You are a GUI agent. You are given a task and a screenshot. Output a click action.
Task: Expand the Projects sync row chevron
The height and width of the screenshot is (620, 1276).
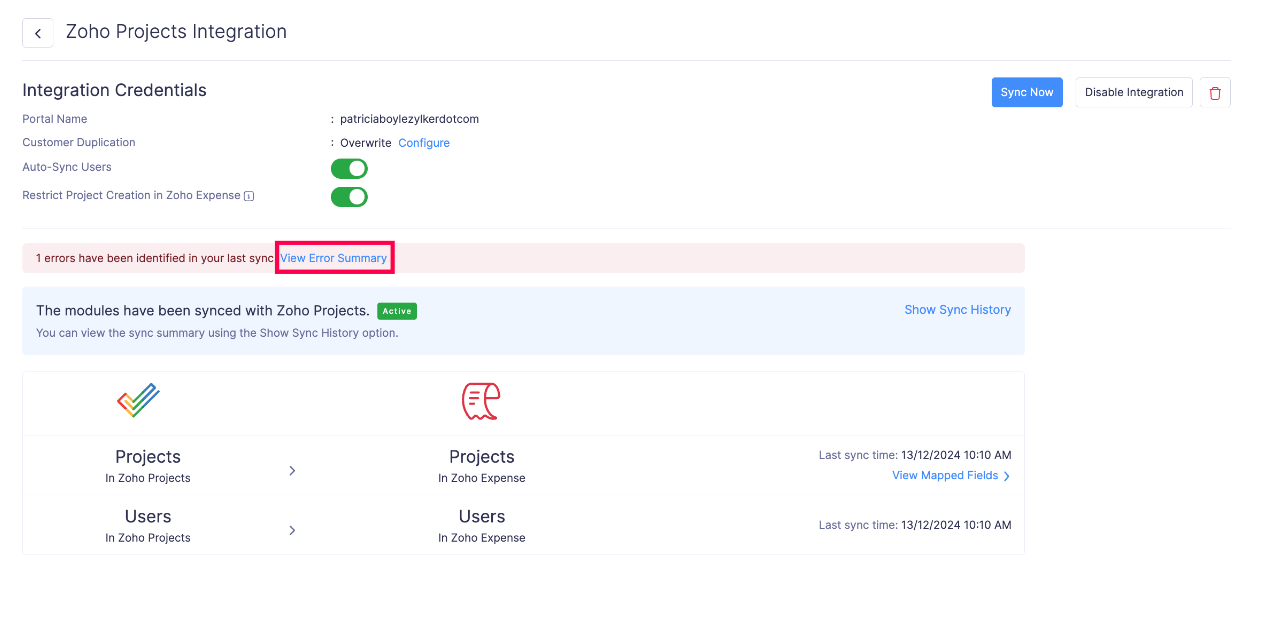(292, 470)
